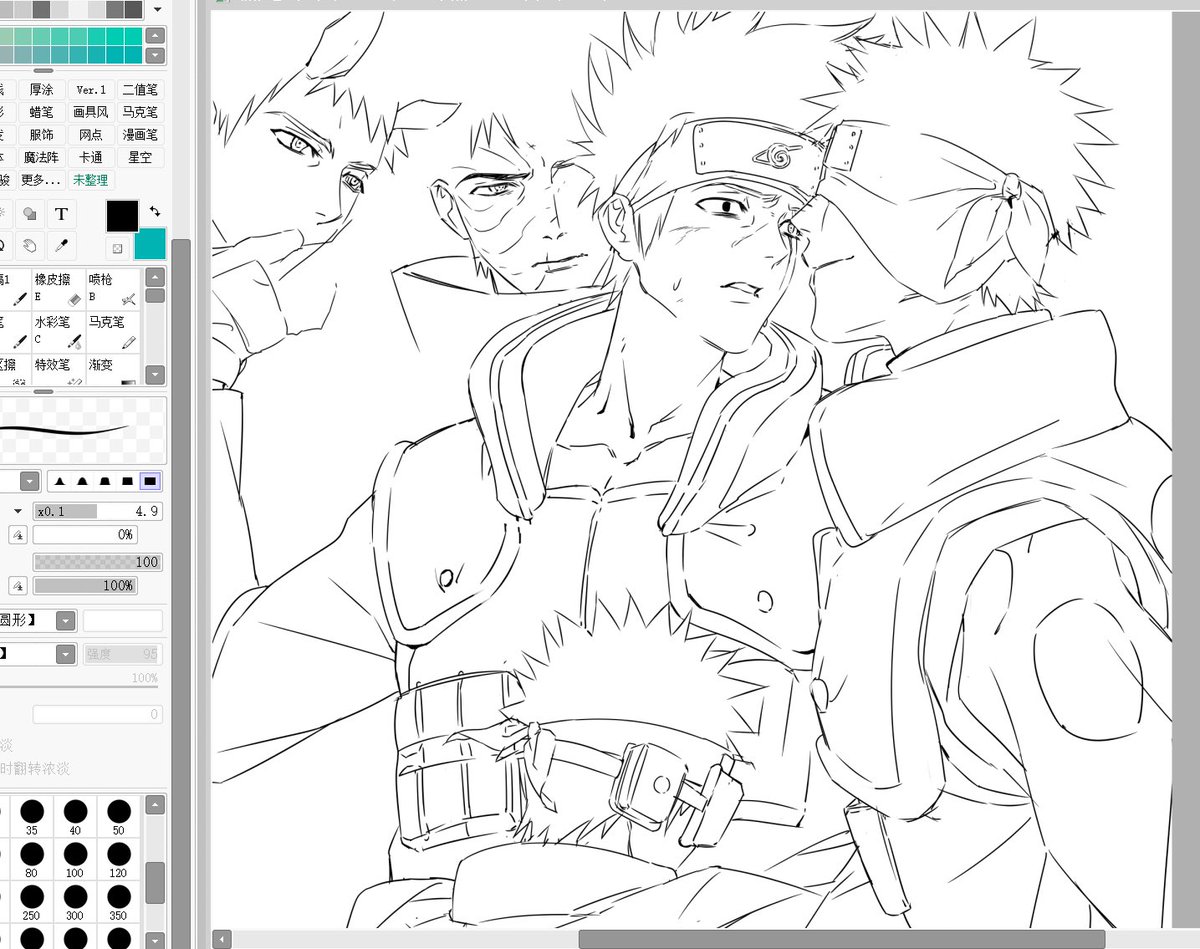
Task: Open the black foreground color swatch
Action: point(123,215)
